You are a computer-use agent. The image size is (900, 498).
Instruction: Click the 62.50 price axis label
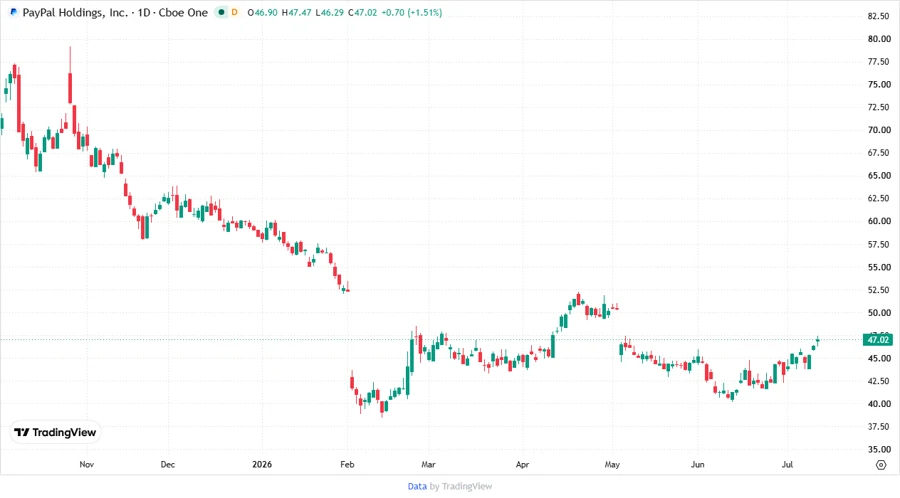point(879,199)
